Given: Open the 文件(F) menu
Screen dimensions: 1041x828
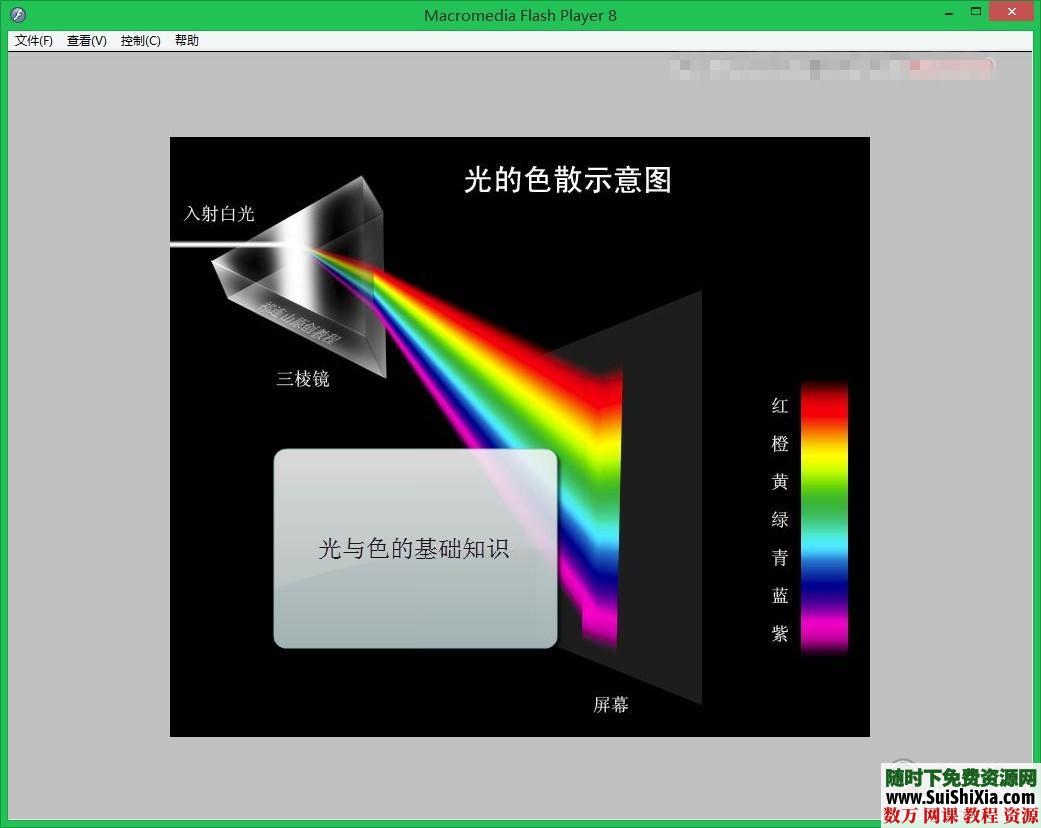Looking at the screenshot, I should (31, 41).
